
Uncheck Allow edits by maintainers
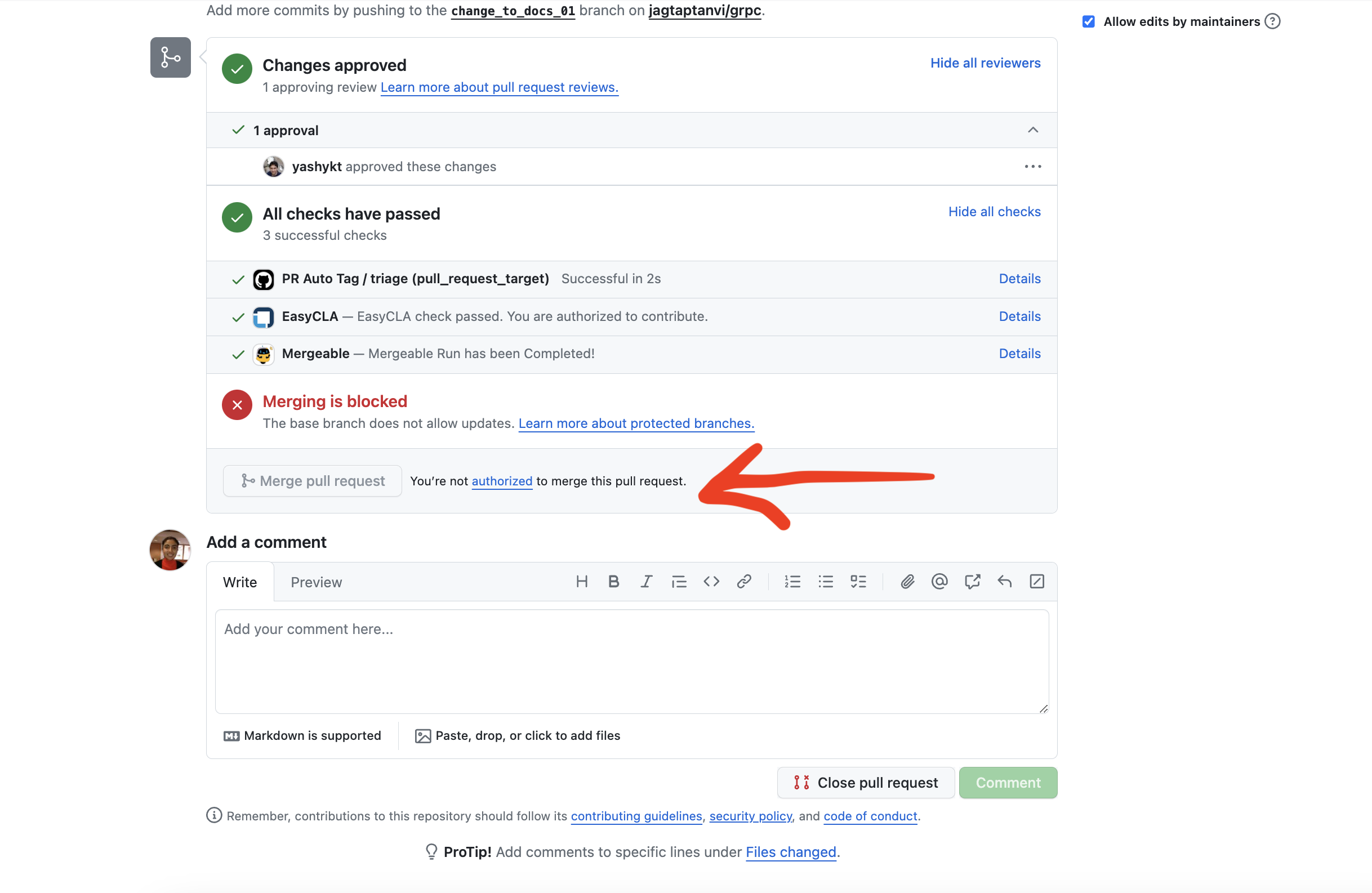(1088, 21)
